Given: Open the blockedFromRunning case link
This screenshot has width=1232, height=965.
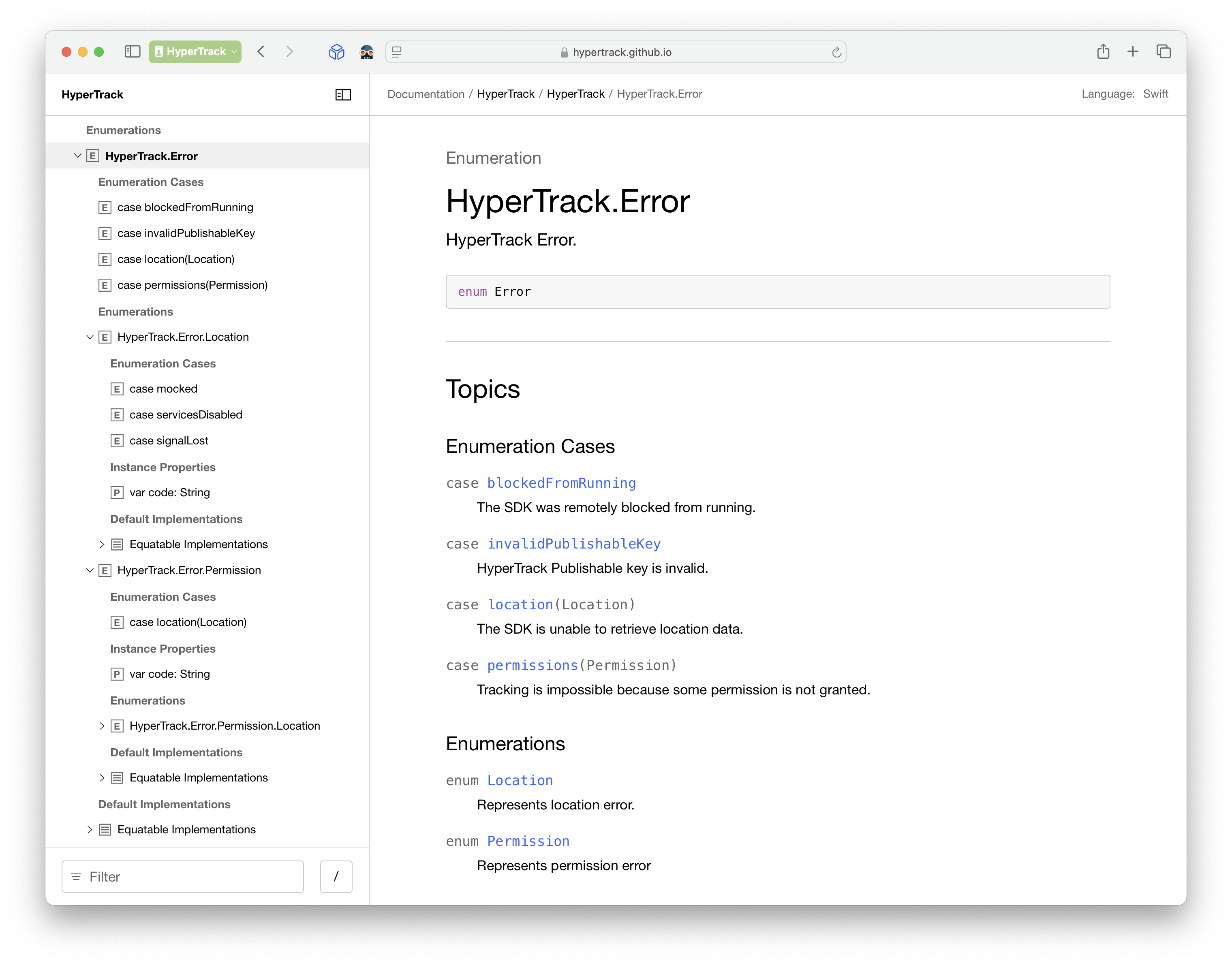Looking at the screenshot, I should [x=561, y=483].
